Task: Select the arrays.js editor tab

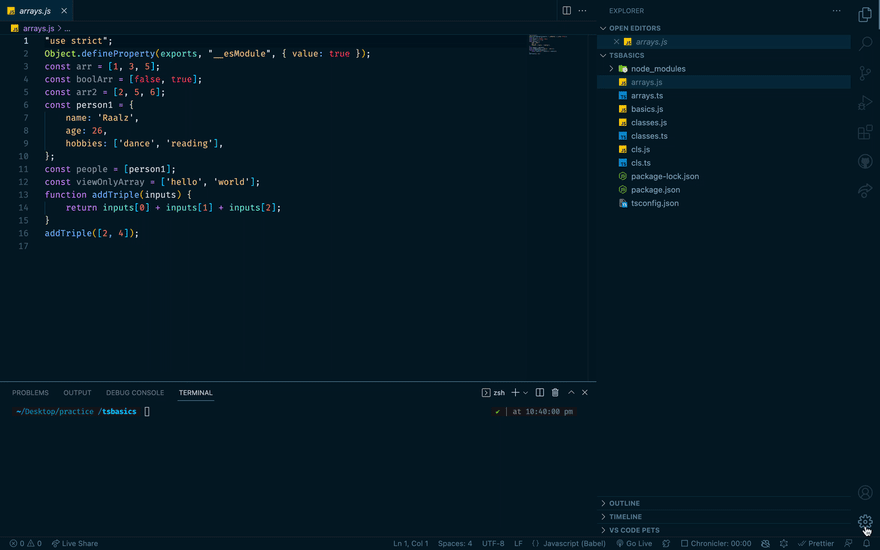Action: click(x=34, y=11)
